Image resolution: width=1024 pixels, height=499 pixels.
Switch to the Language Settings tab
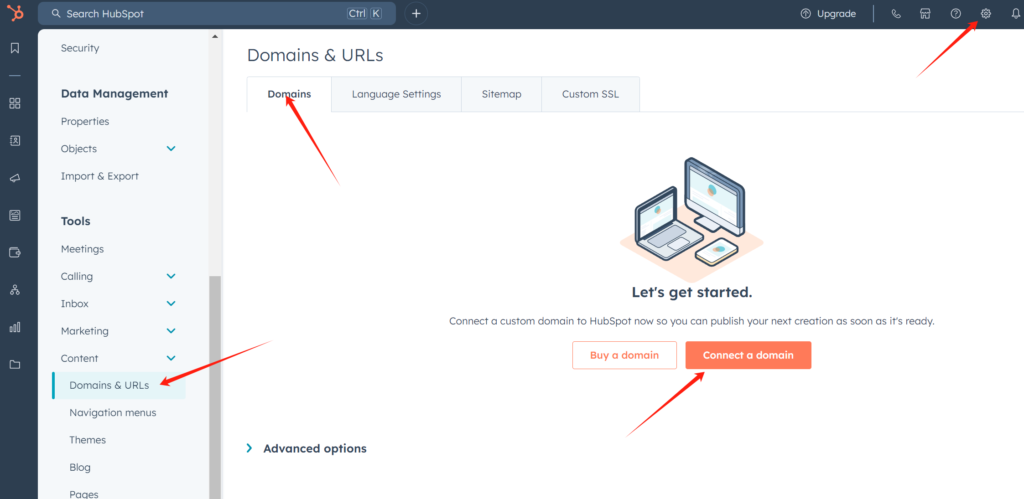coord(396,94)
